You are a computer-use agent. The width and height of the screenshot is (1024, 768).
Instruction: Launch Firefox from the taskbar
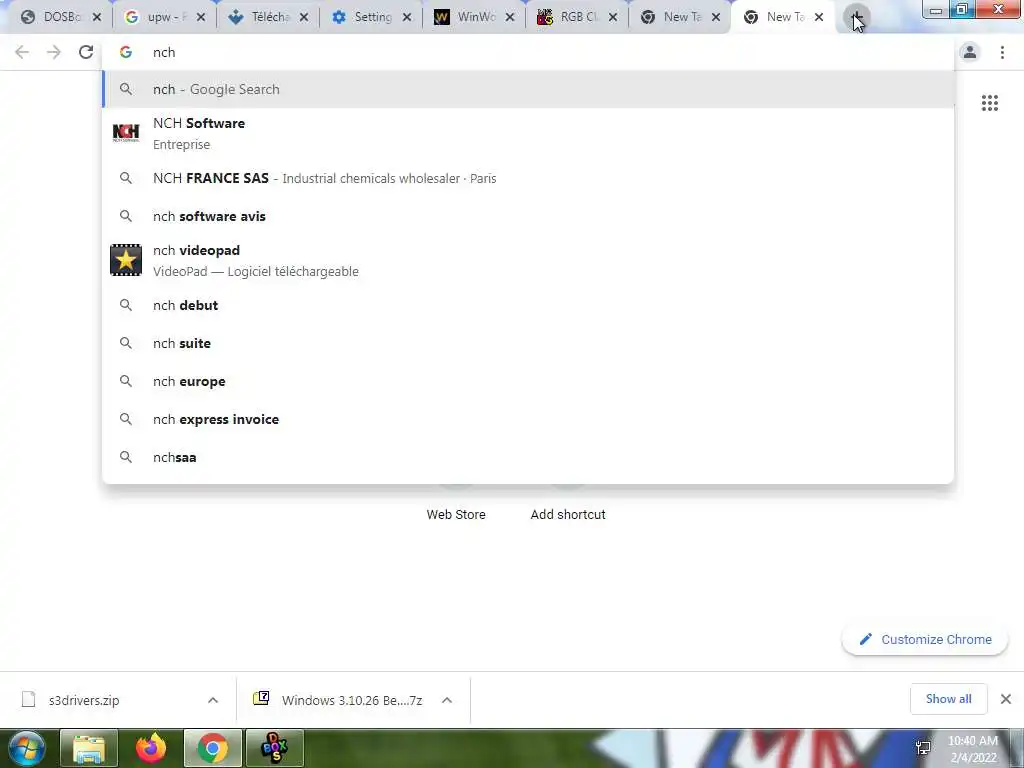coord(151,748)
